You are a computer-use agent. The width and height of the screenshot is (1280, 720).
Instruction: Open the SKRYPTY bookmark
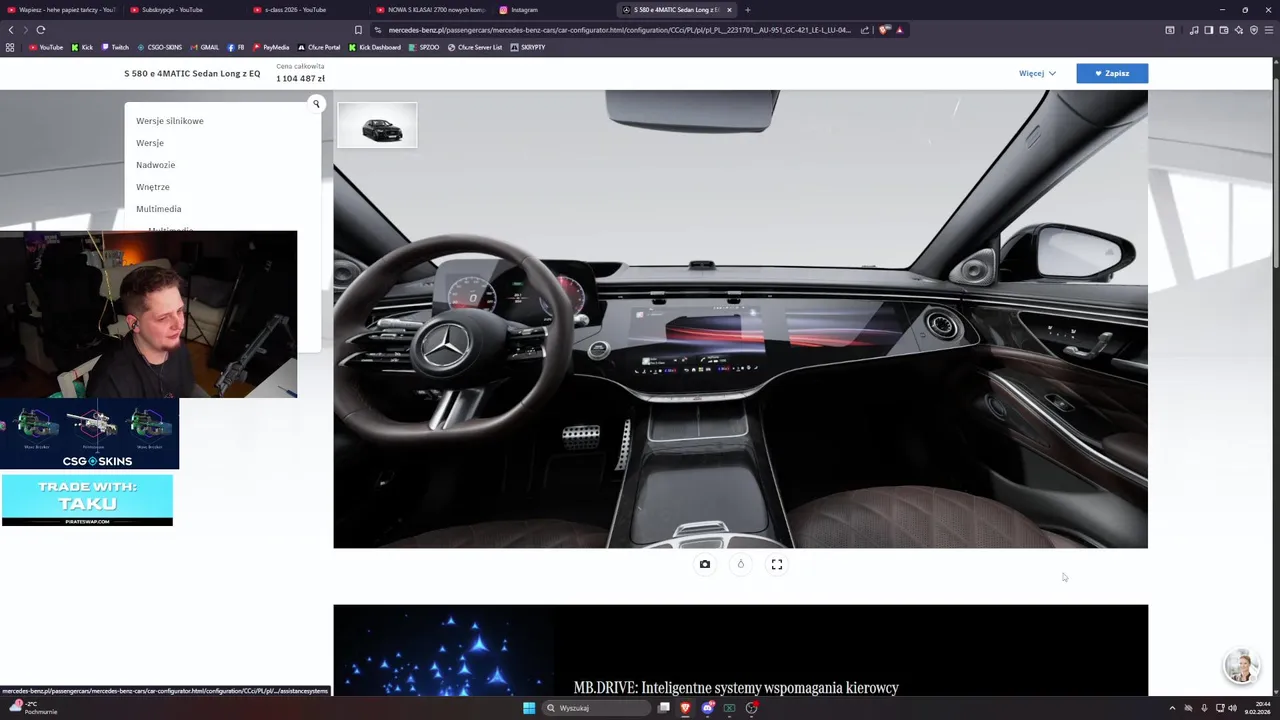coord(528,47)
